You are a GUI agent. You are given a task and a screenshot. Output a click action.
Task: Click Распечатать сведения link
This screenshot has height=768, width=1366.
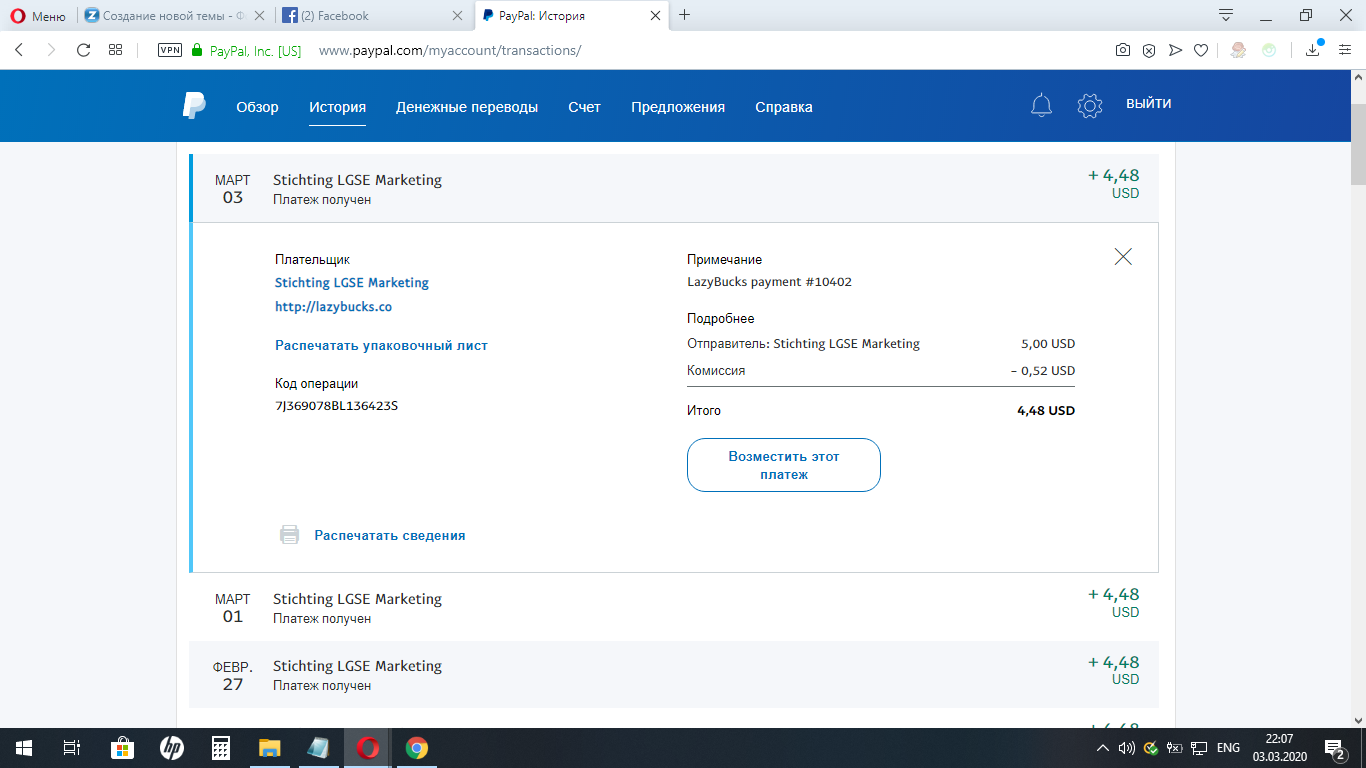tap(390, 535)
